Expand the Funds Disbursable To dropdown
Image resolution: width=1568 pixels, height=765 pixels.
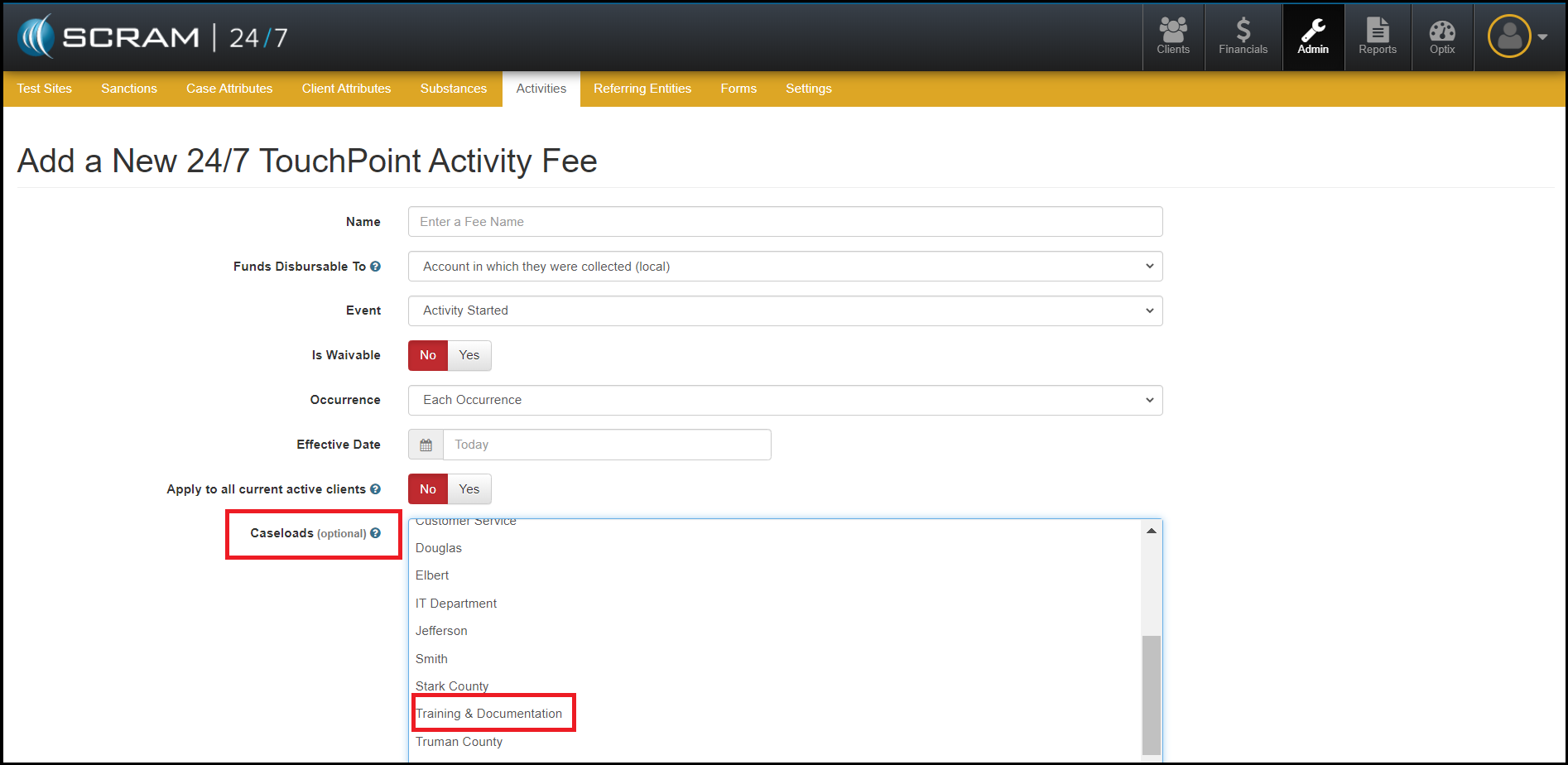pyautogui.click(x=785, y=267)
